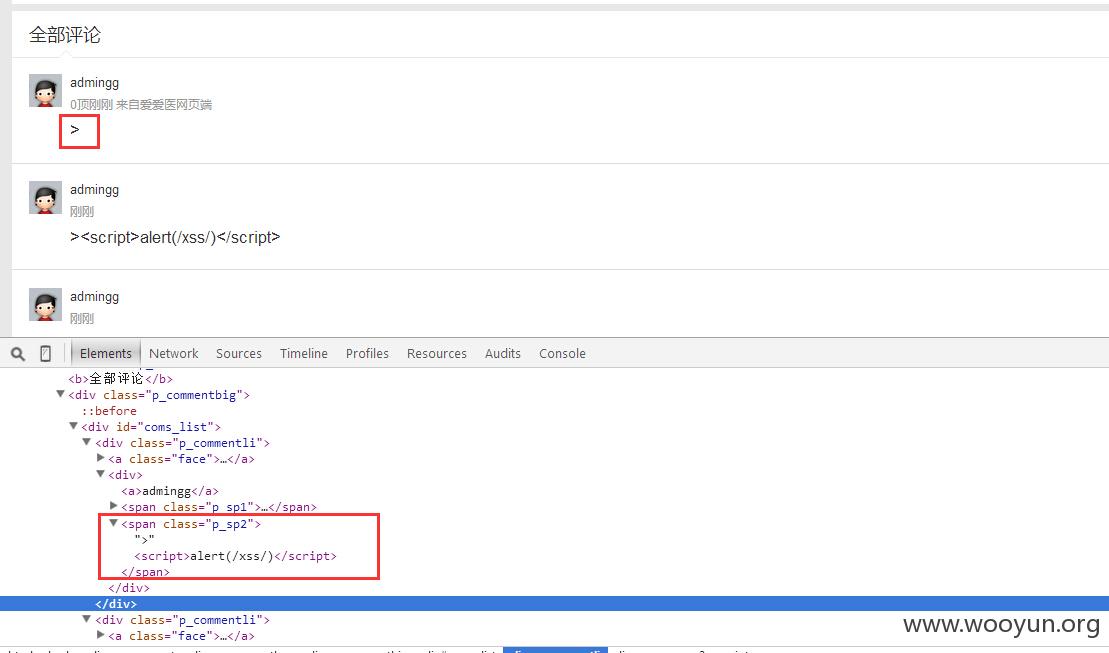Expand the last a class face node
The height and width of the screenshot is (653, 1109).
pyautogui.click(x=100, y=635)
